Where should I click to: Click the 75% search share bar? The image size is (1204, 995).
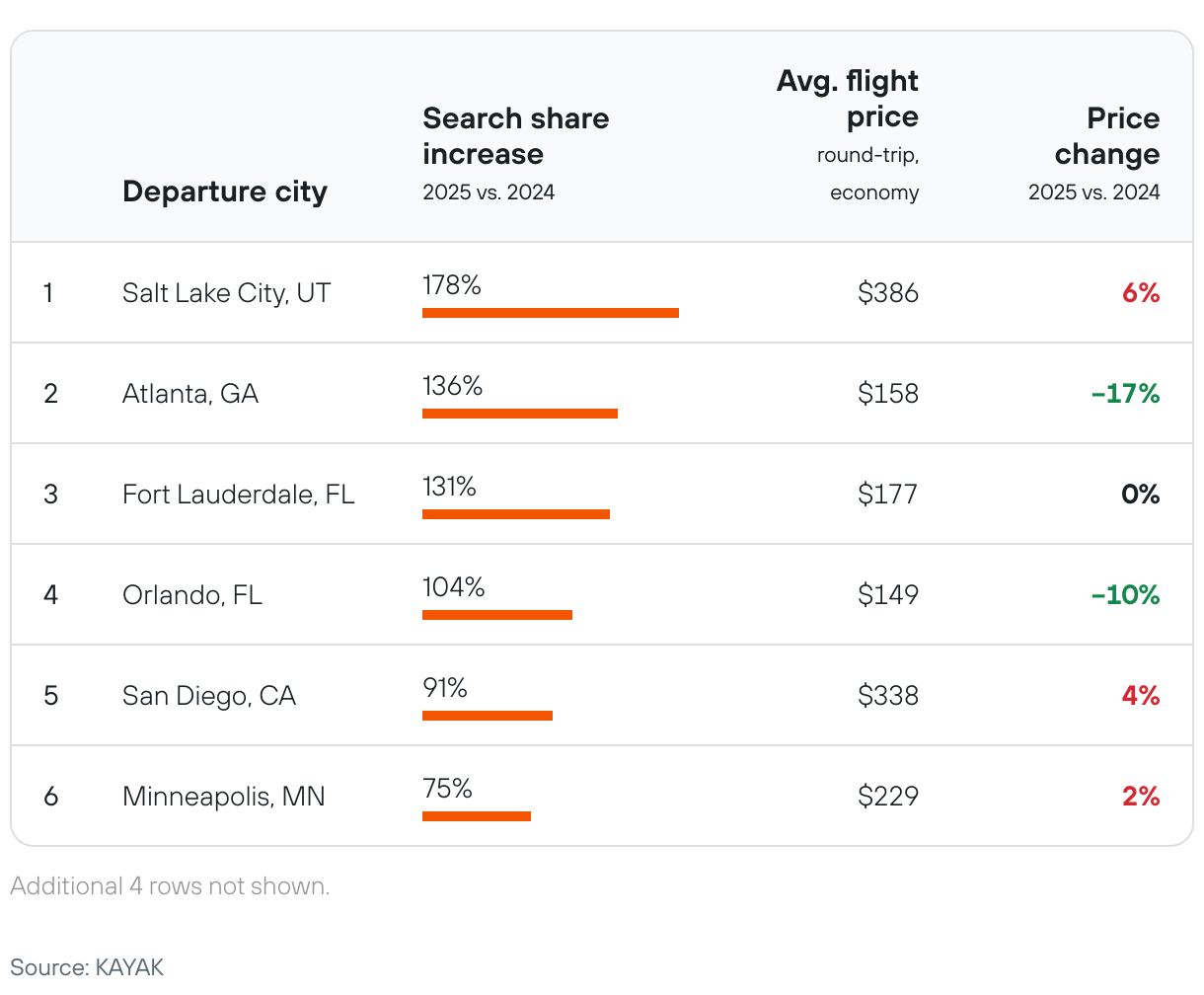tap(476, 816)
